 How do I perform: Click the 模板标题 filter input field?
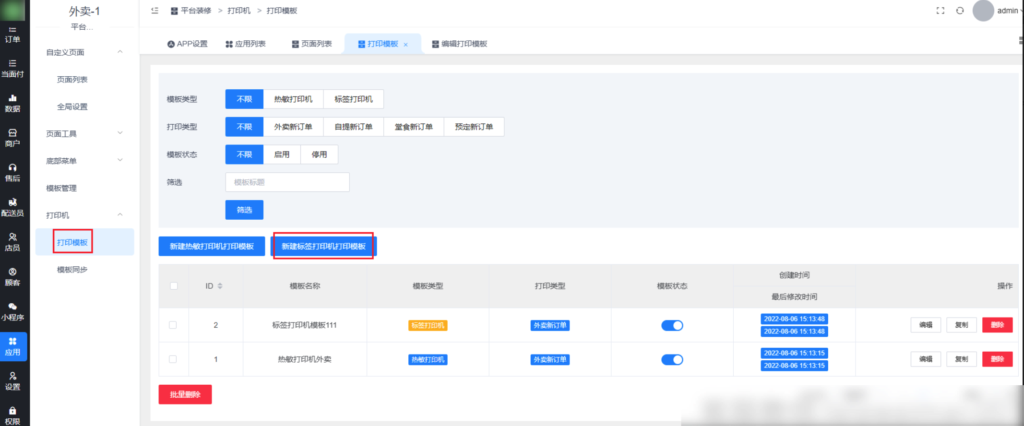[x=287, y=182]
